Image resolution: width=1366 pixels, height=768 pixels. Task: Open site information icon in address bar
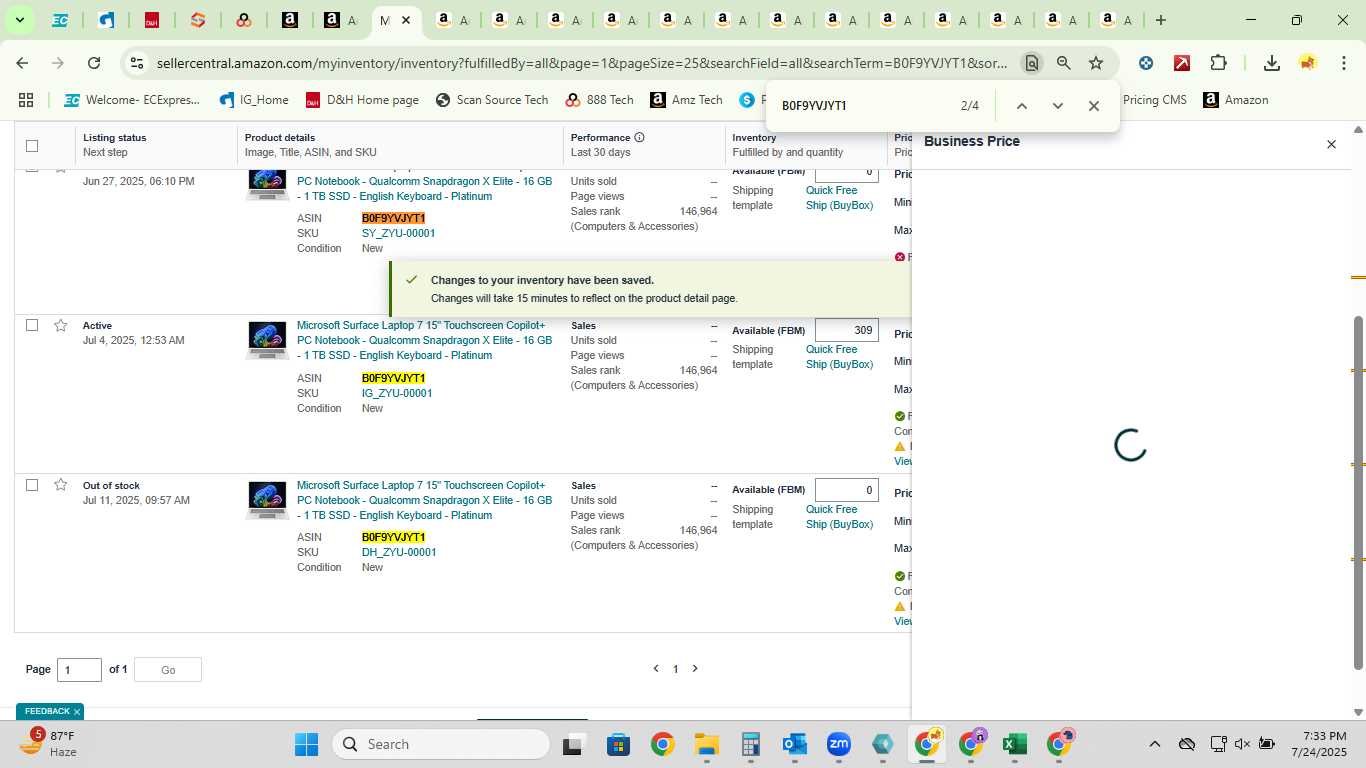pyautogui.click(x=137, y=63)
